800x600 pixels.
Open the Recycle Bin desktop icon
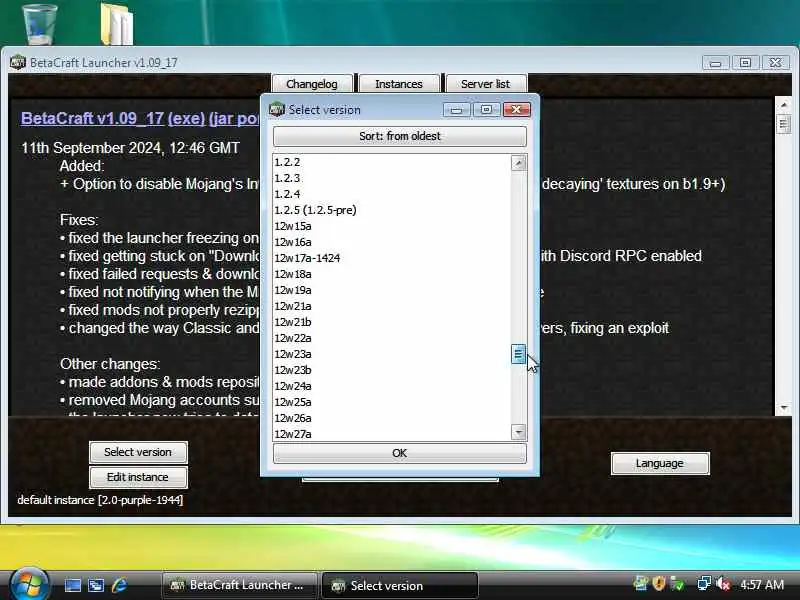(39, 23)
